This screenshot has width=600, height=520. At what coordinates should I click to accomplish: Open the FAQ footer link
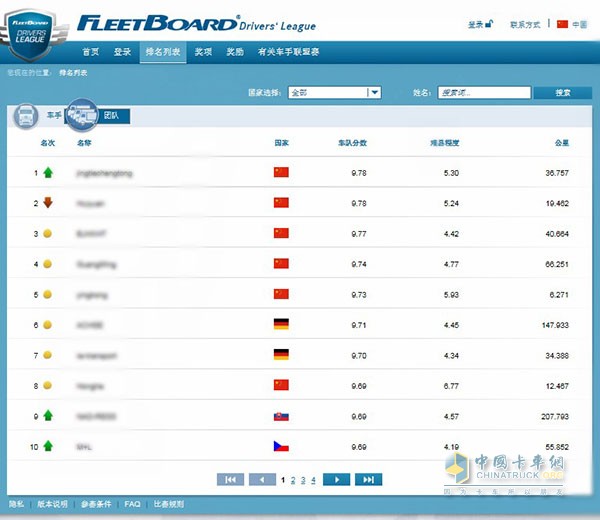[132, 504]
